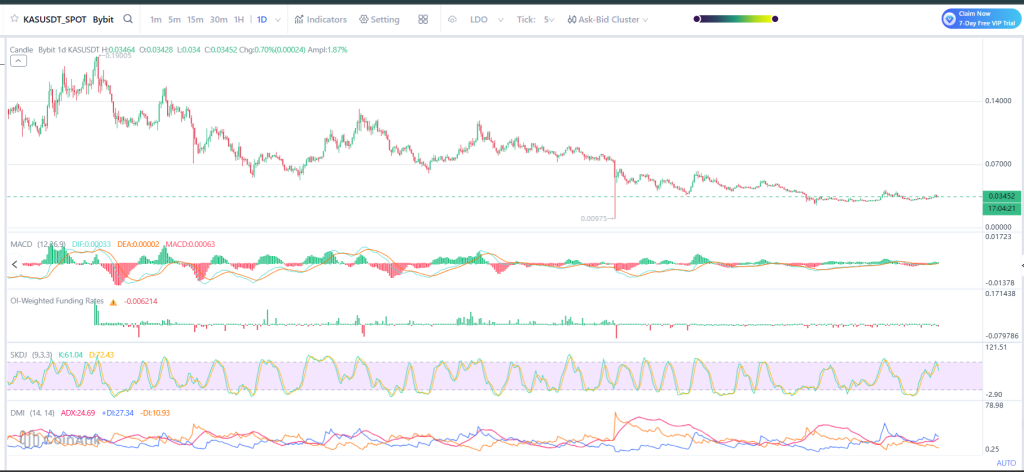Open the Indicators panel
The width and height of the screenshot is (1024, 472).
(x=321, y=19)
